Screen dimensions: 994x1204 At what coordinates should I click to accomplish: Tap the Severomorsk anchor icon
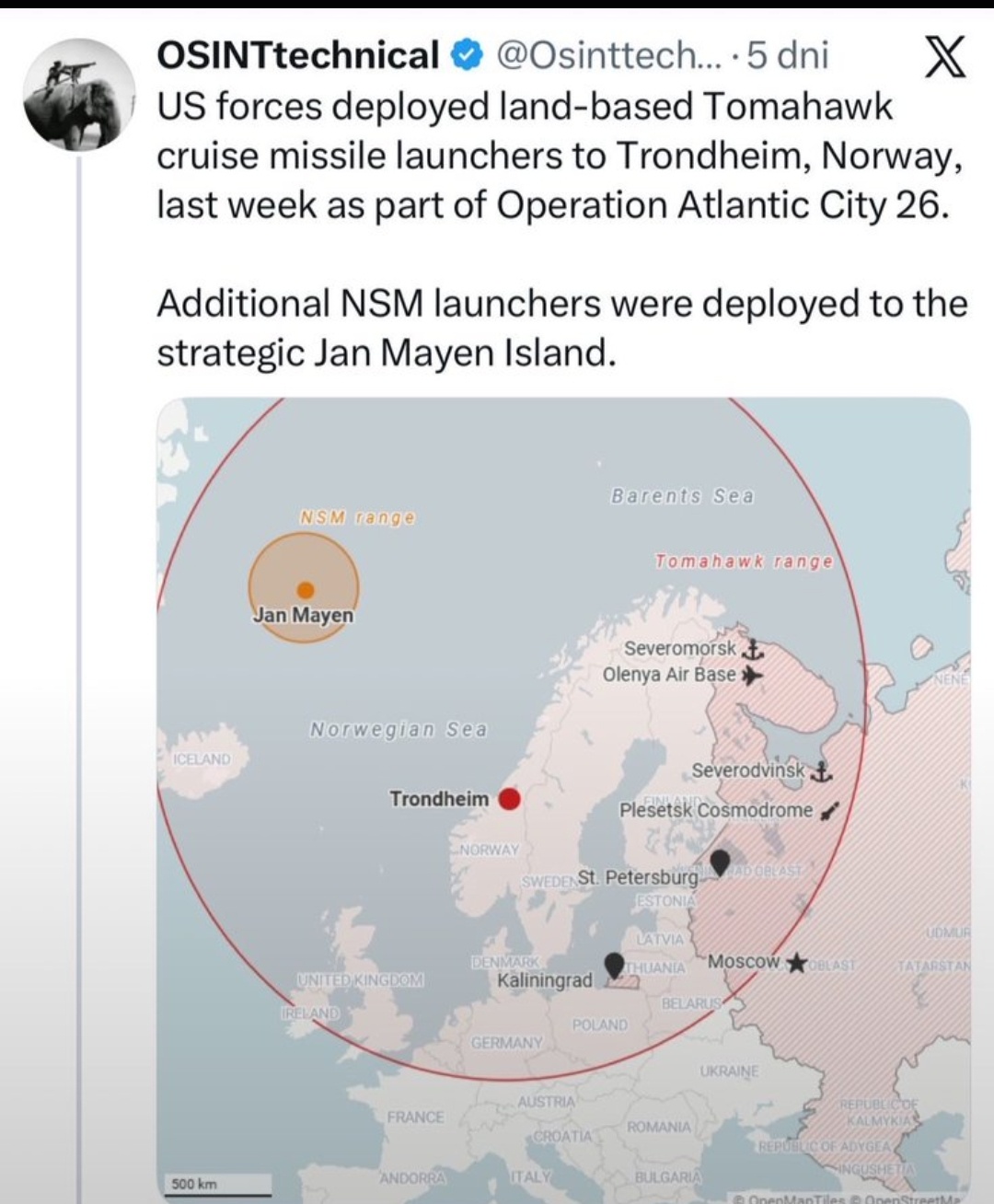[x=753, y=650]
